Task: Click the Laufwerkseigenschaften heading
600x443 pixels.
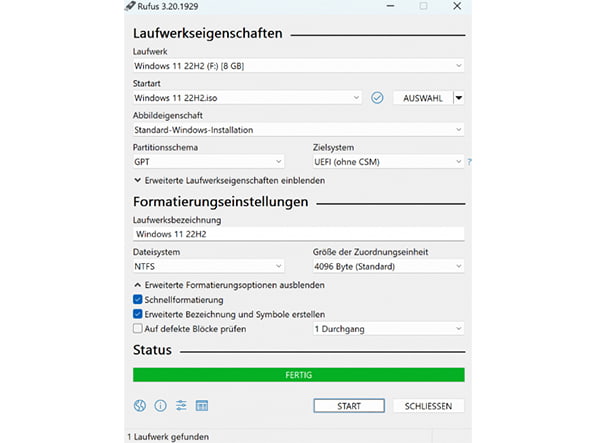Action: click(x=207, y=34)
